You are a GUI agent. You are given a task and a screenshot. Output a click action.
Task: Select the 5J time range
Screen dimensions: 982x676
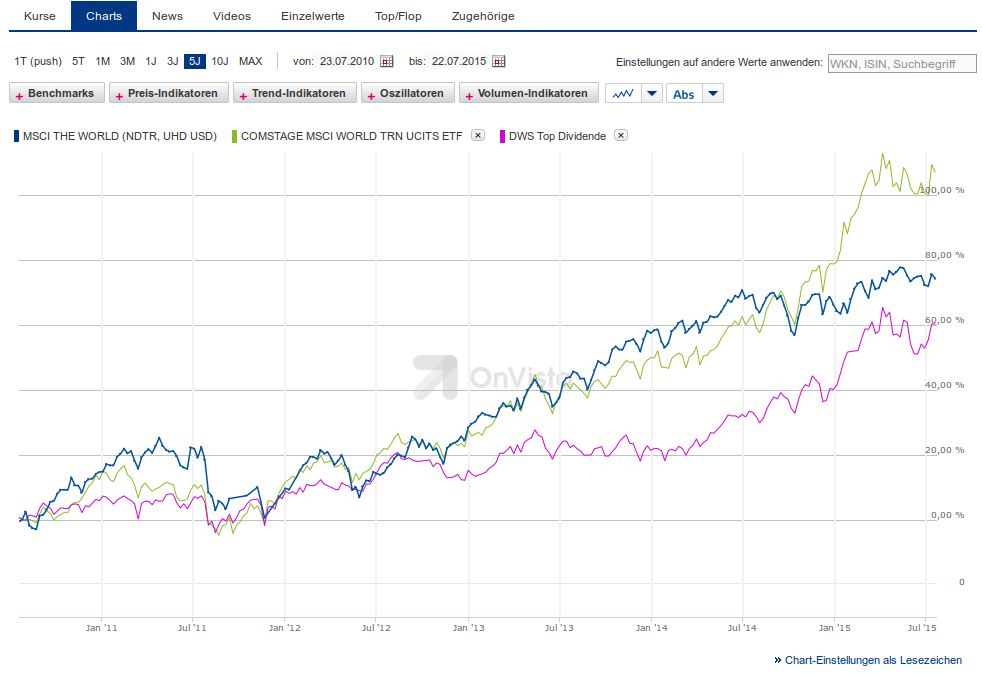click(194, 62)
